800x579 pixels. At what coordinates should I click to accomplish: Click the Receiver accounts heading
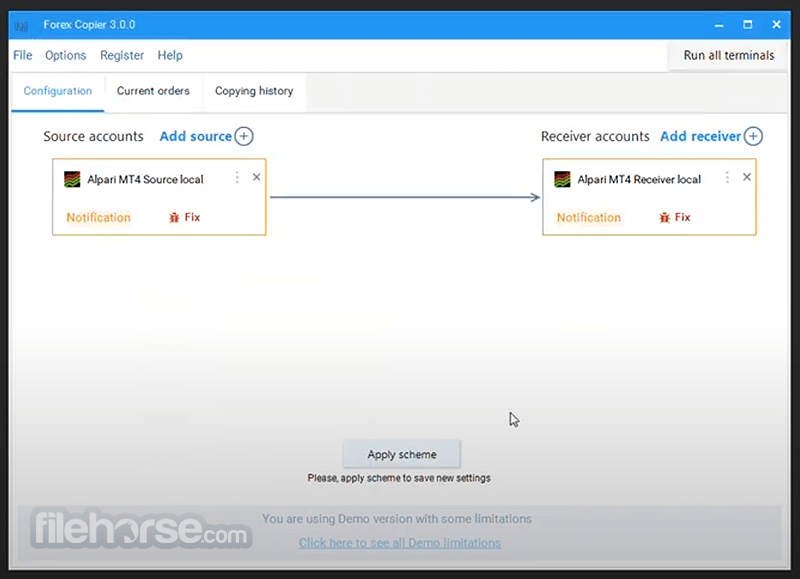pyautogui.click(x=595, y=136)
